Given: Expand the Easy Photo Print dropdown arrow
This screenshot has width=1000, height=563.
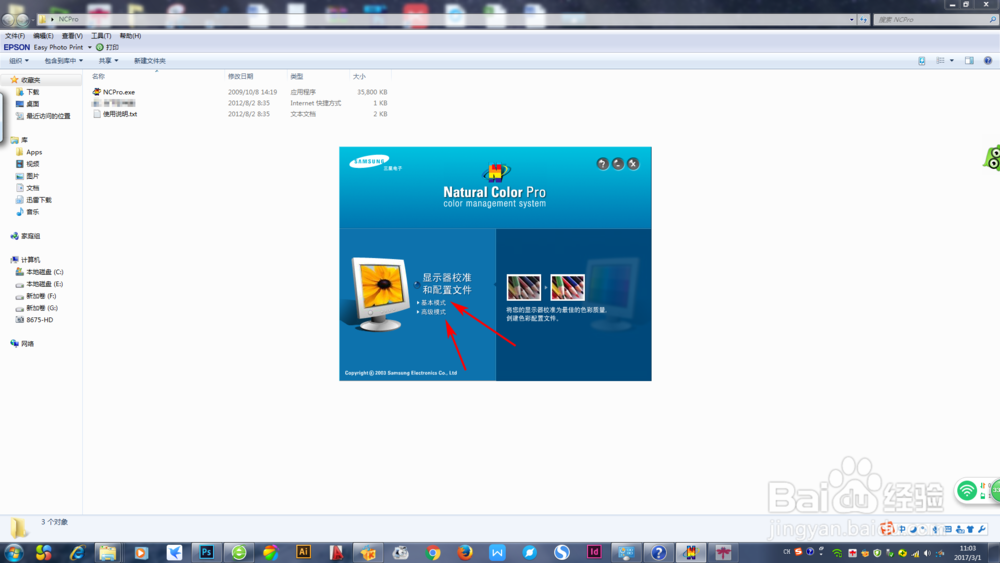Looking at the screenshot, I should click(89, 47).
